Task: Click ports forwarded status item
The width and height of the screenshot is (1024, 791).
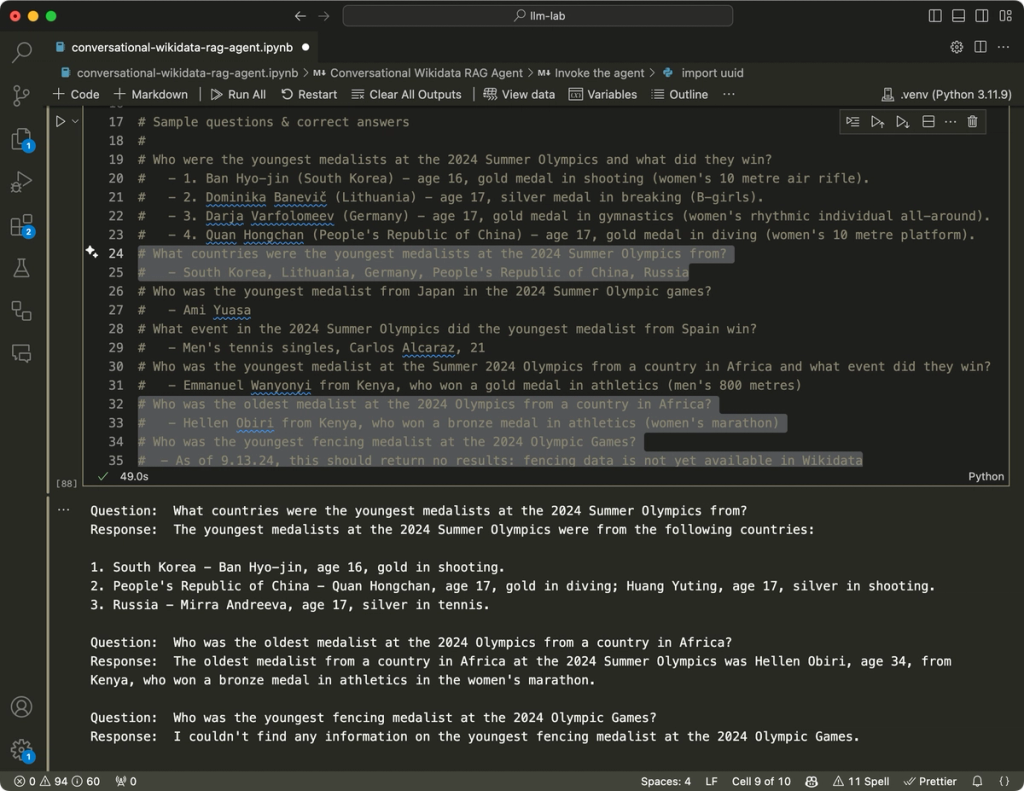Action: (126, 781)
